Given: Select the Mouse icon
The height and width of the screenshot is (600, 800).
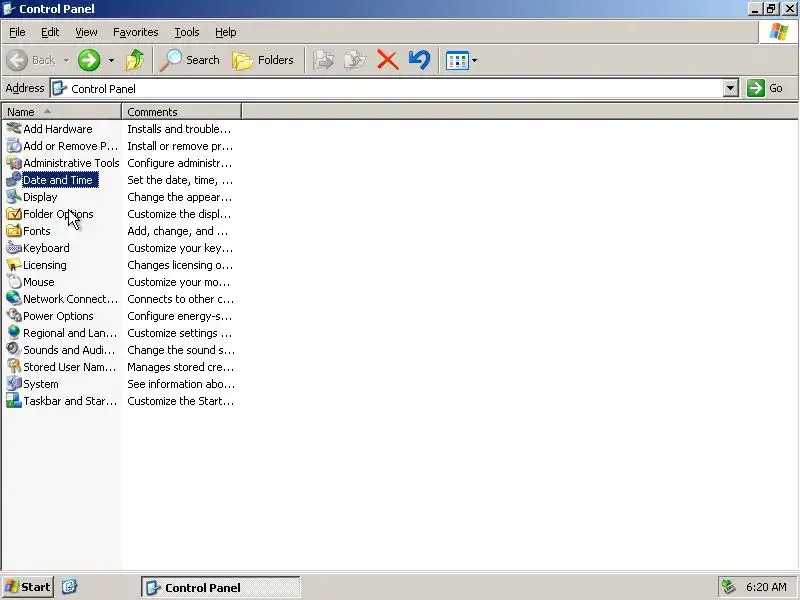Looking at the screenshot, I should click(x=14, y=282).
